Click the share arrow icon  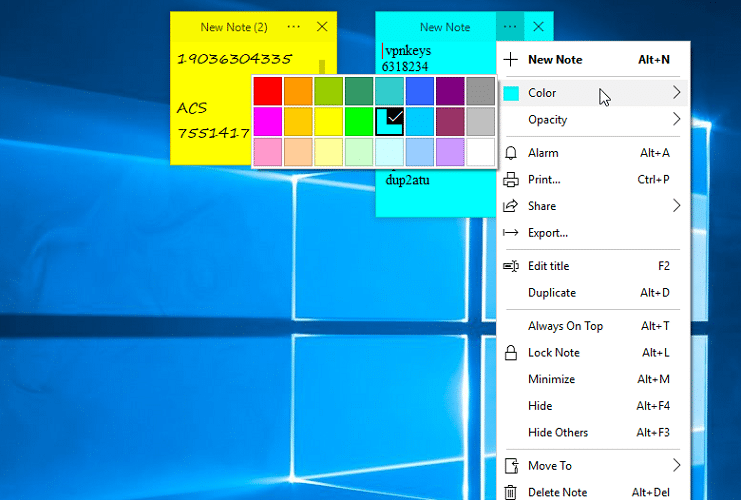click(510, 206)
